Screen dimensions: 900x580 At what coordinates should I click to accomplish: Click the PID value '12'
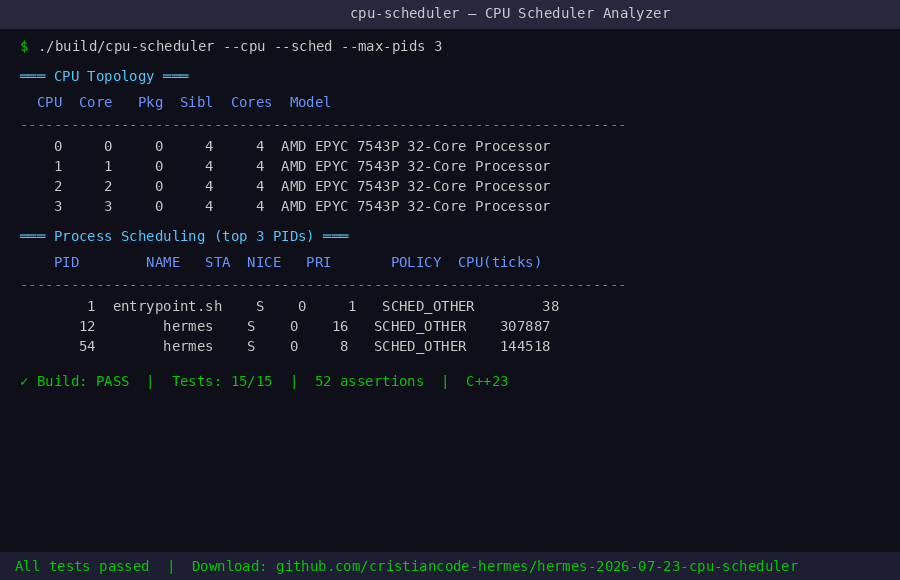(x=87, y=327)
